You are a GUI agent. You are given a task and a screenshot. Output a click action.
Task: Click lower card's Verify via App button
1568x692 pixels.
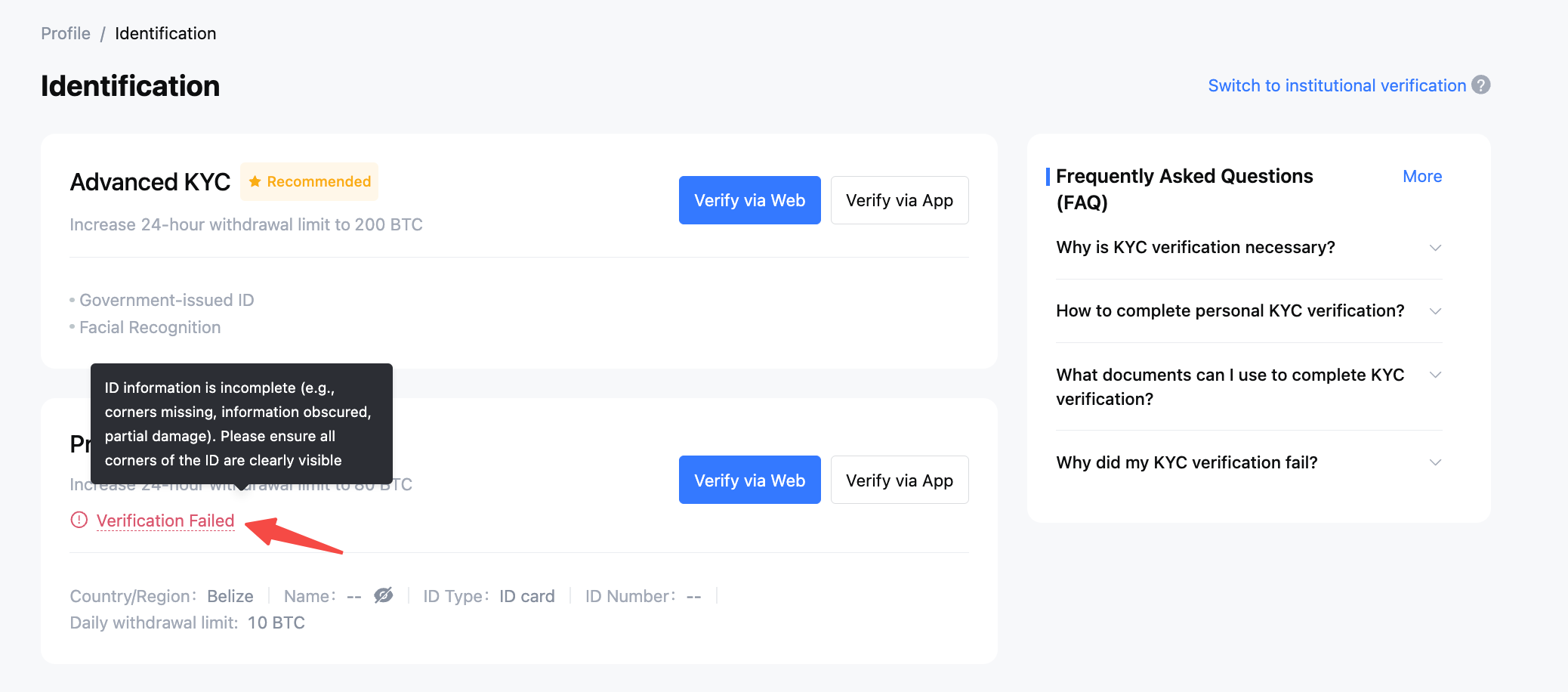[900, 480]
